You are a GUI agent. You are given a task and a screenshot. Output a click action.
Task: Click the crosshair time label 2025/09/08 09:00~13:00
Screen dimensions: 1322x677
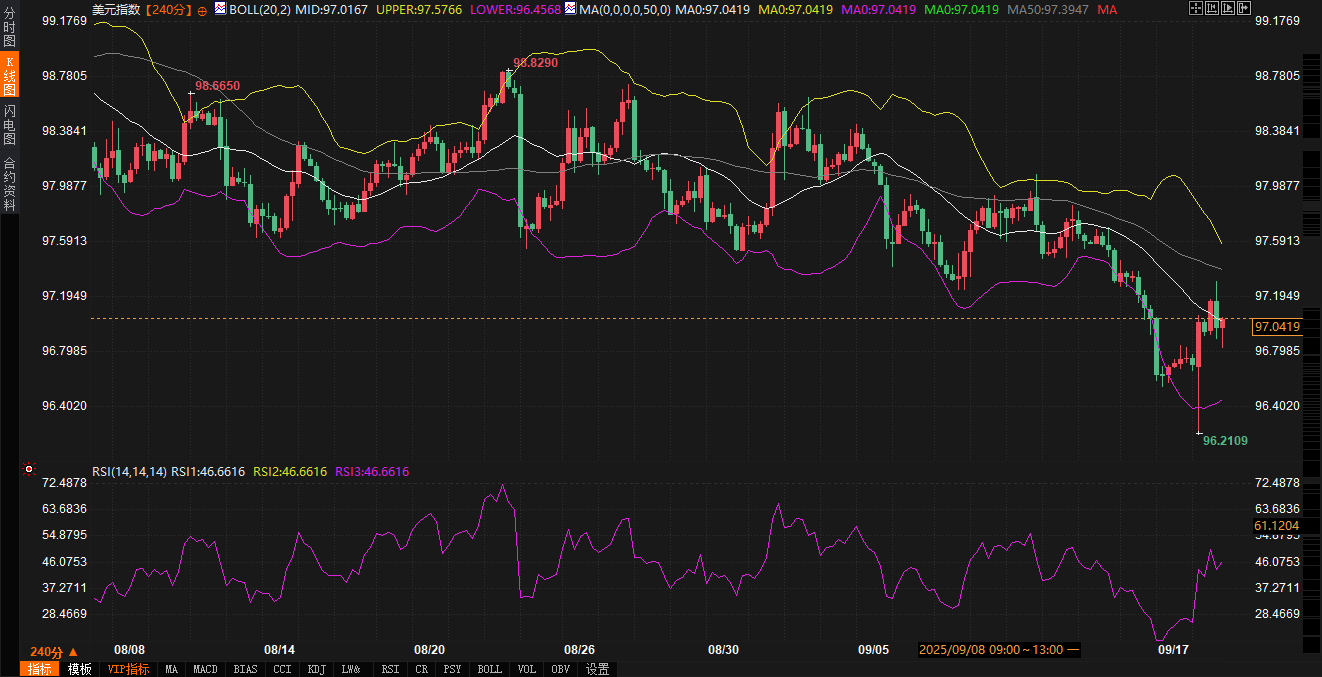[x=998, y=650]
